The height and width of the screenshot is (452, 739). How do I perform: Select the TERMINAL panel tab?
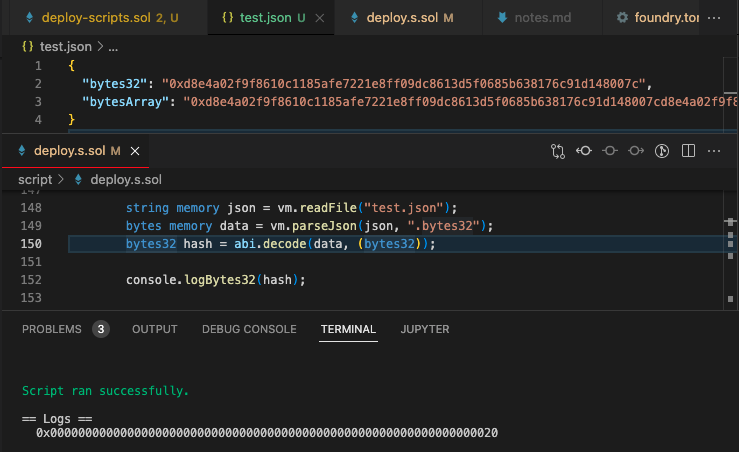[348, 329]
